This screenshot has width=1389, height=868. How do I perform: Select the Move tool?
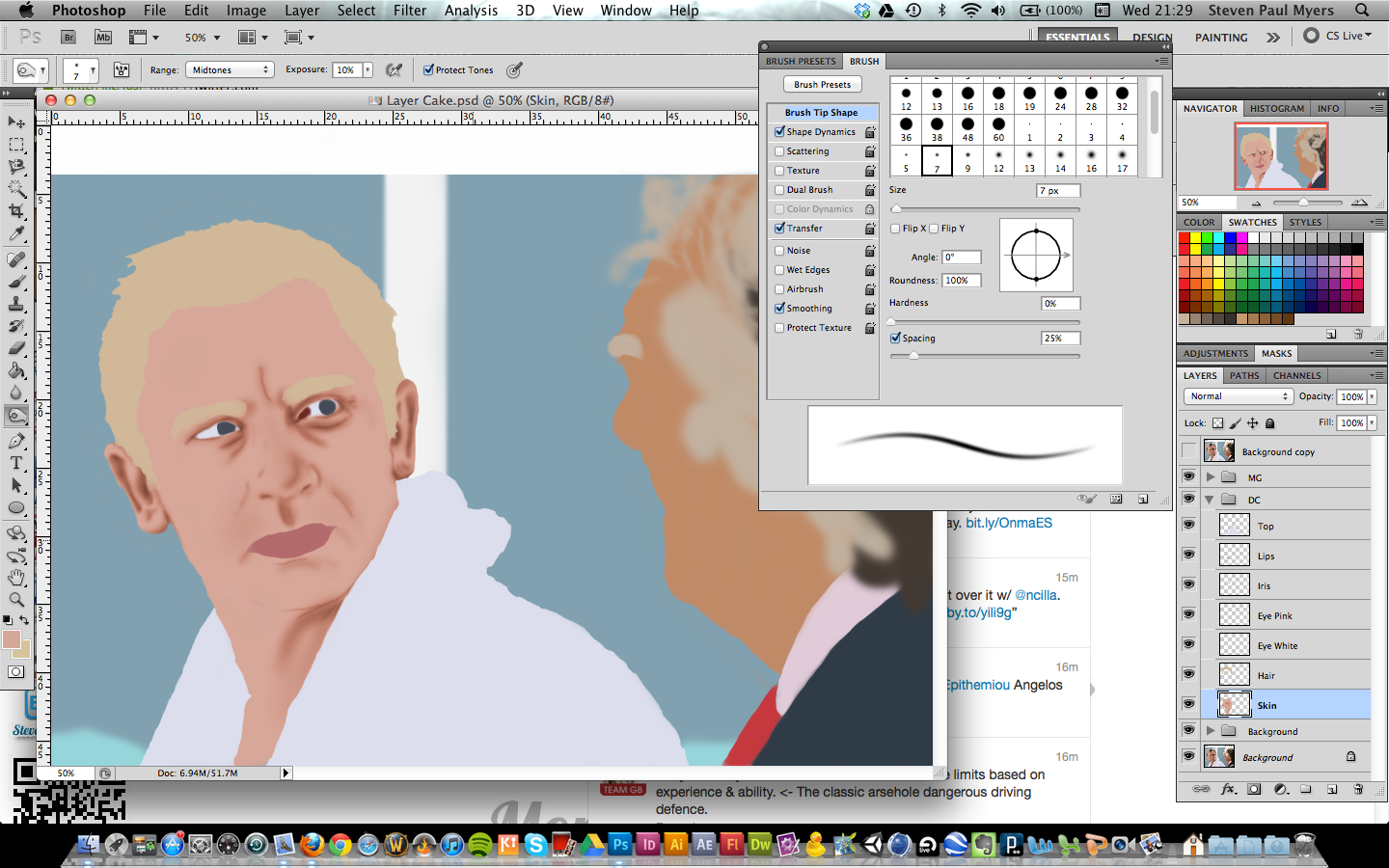pos(16,122)
